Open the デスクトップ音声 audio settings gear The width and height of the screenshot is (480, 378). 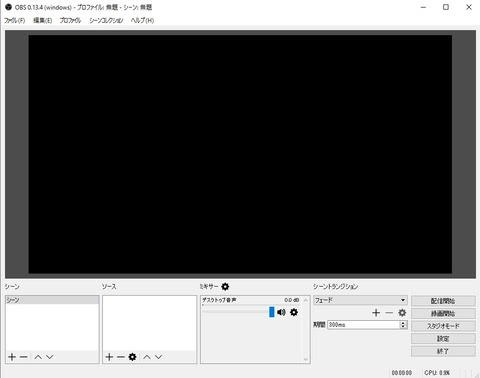tap(294, 312)
